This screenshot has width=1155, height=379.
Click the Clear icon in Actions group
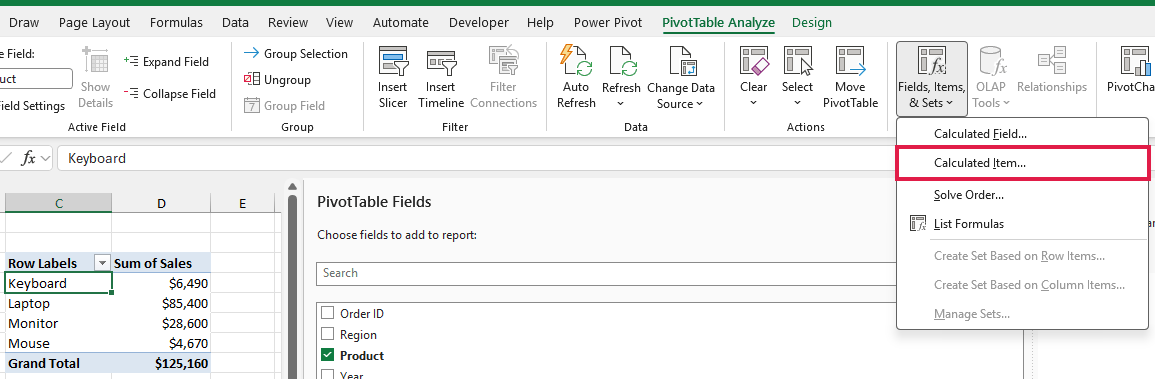click(754, 61)
